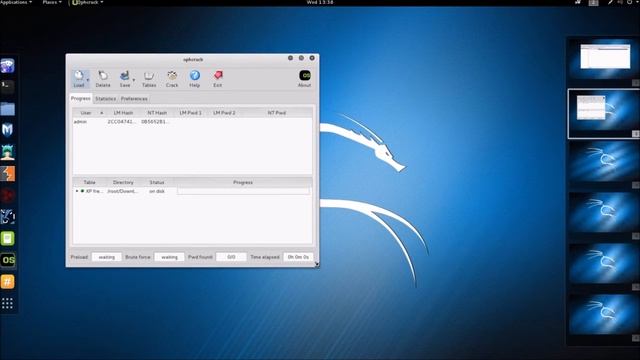Click the NT Pwd column header
640x360 pixels.
point(276,113)
